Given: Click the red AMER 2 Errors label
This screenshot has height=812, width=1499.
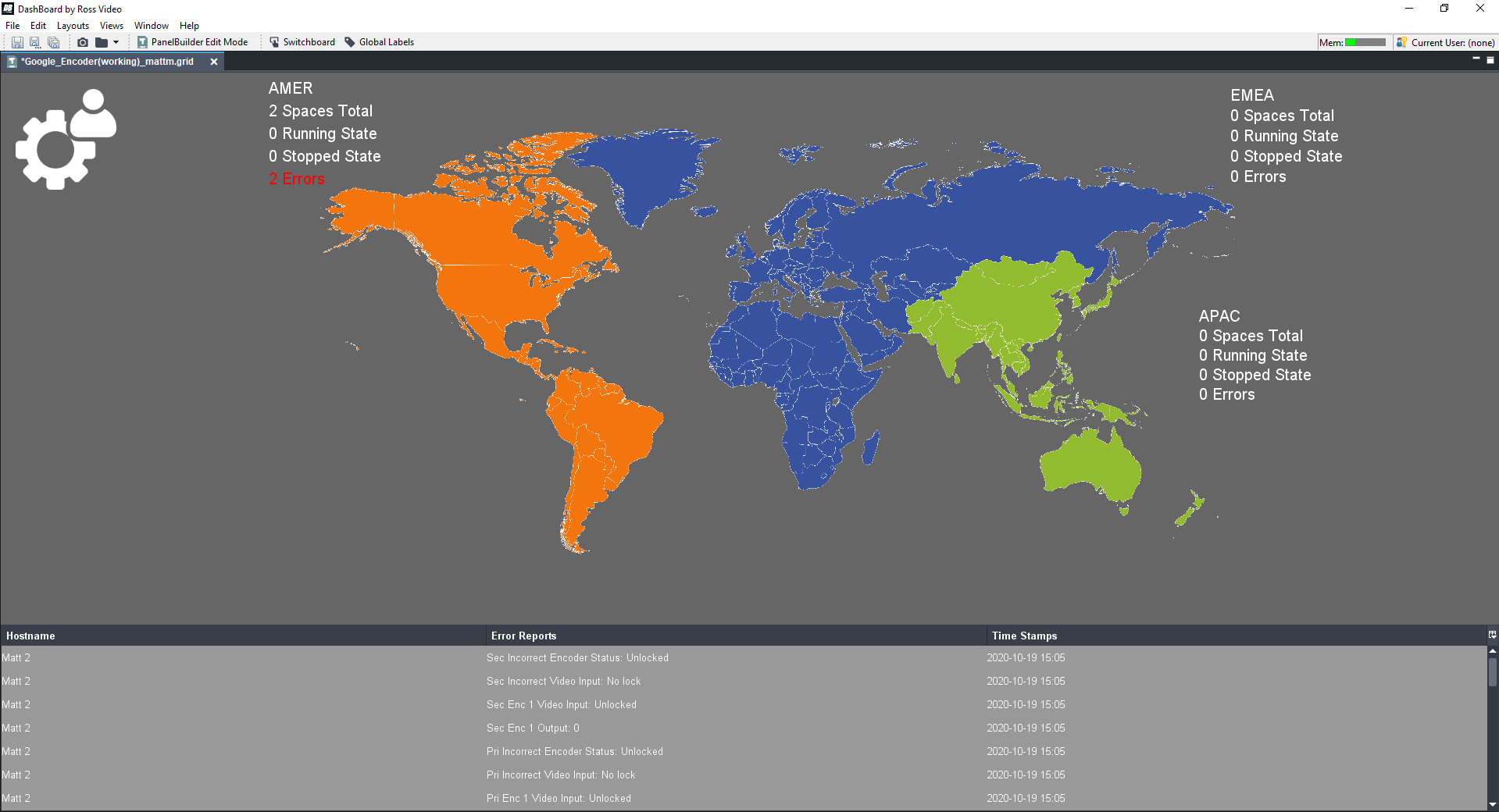Looking at the screenshot, I should coord(297,179).
